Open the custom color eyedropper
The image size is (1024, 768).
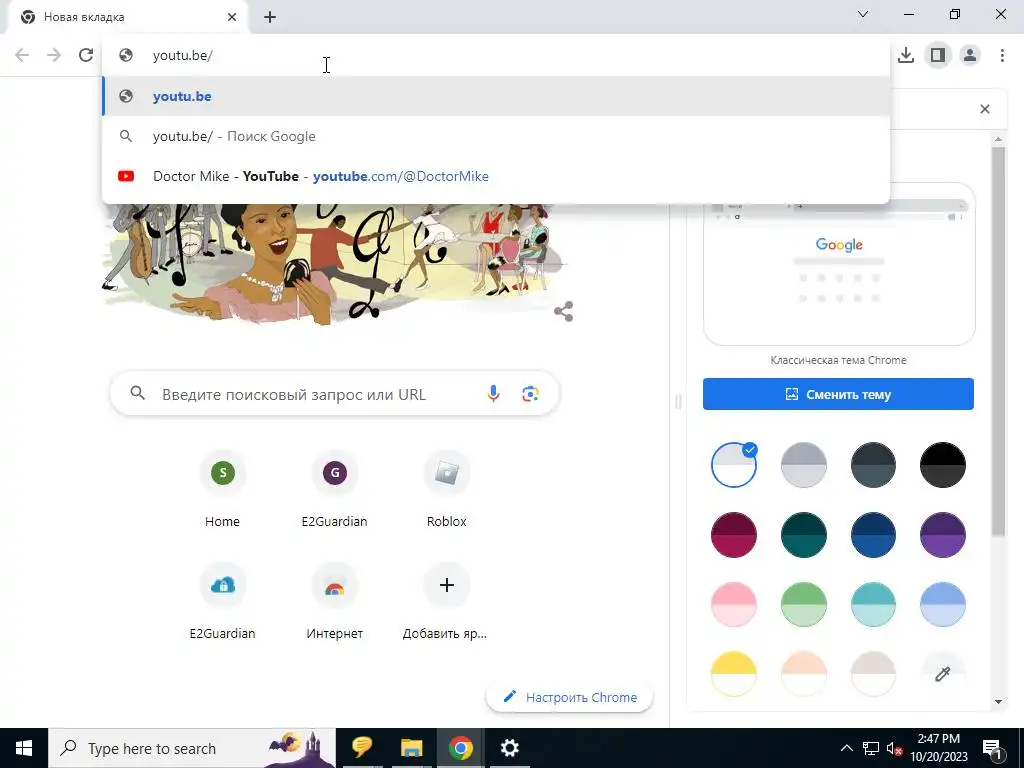pos(942,674)
